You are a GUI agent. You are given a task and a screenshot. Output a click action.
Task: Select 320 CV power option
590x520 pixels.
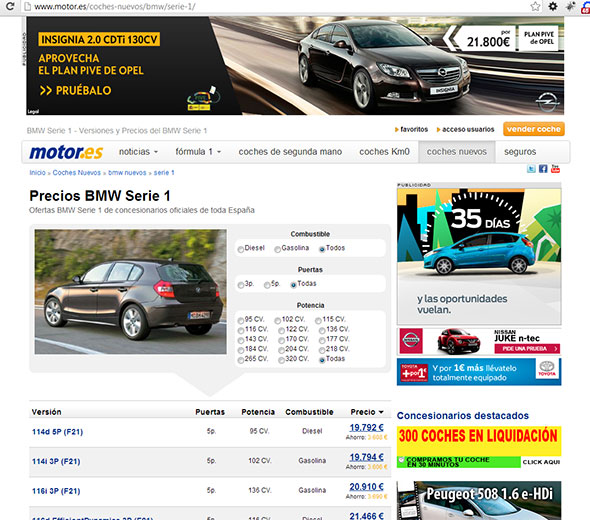pyautogui.click(x=281, y=360)
